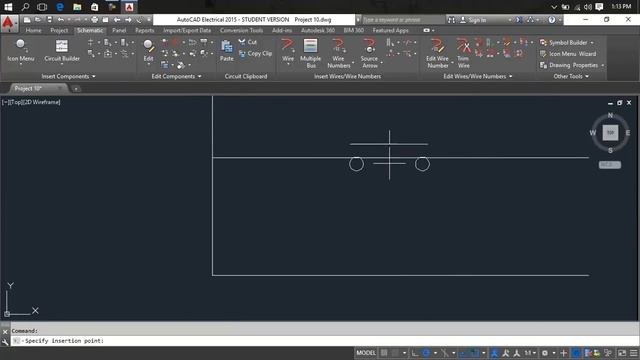The width and height of the screenshot is (640, 360).
Task: Click the Plot printer icon in quick access toolbar
Action: point(95,20)
